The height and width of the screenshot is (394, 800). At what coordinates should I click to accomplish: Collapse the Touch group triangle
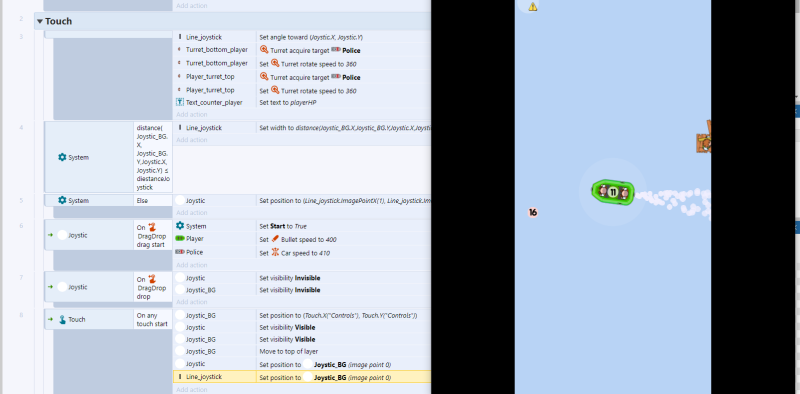[40, 21]
